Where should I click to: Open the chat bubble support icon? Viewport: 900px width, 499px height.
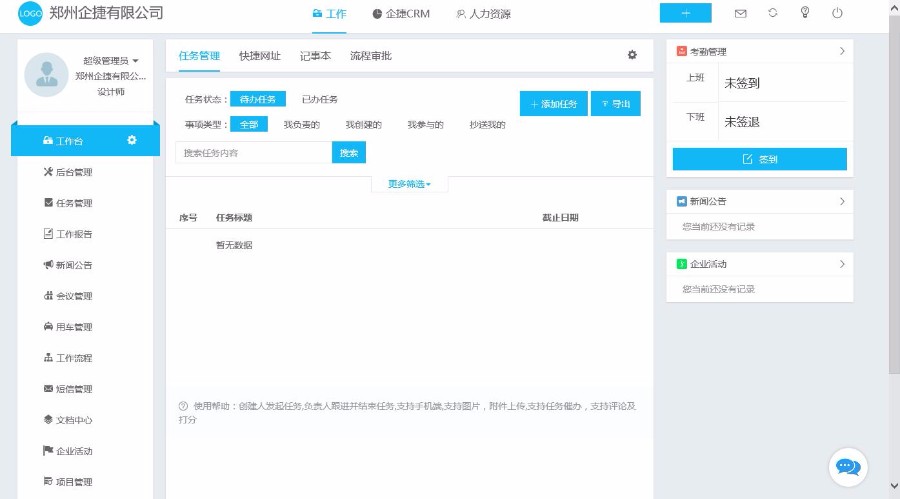coord(848,467)
